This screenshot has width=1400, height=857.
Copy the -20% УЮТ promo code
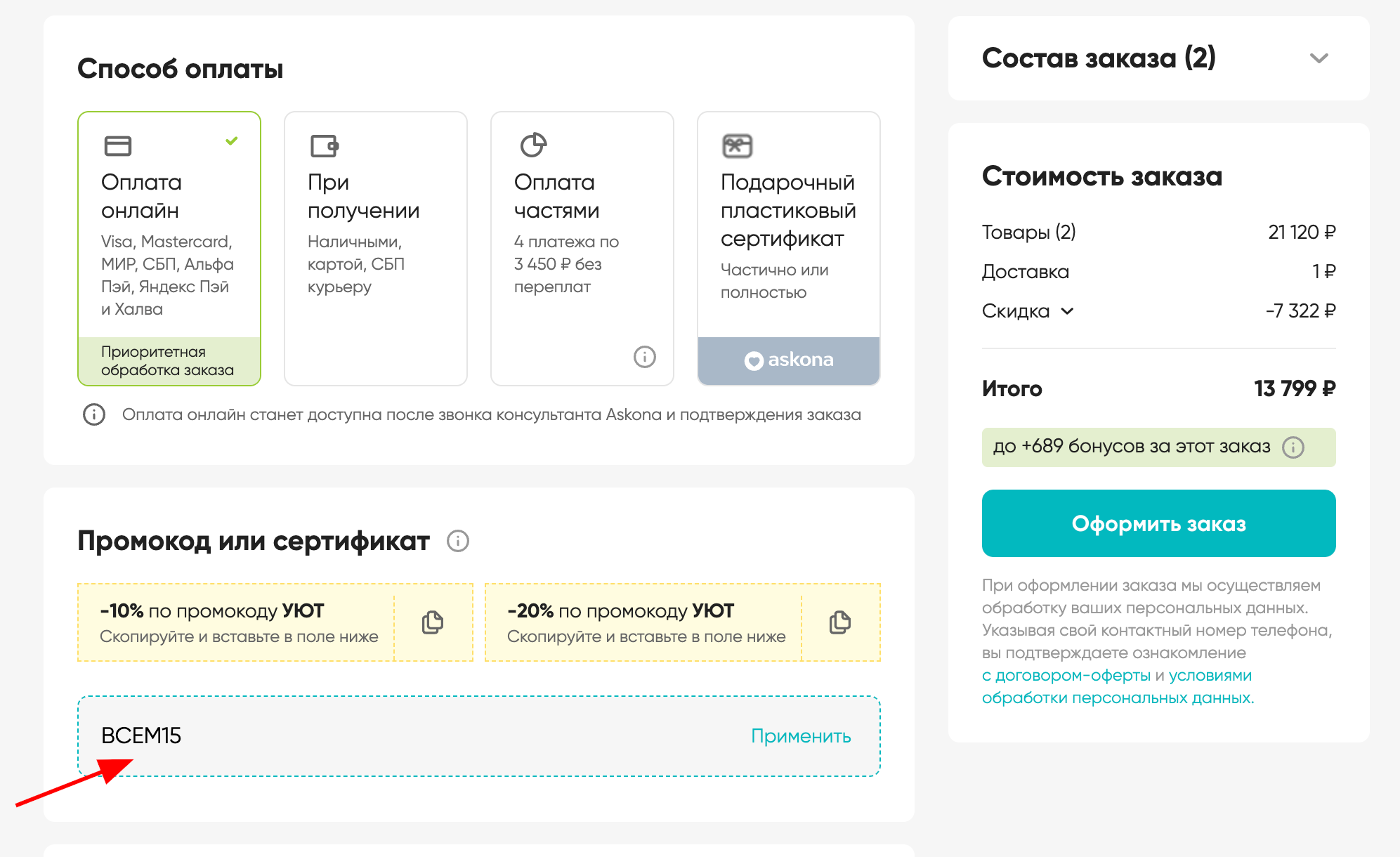pyautogui.click(x=840, y=622)
